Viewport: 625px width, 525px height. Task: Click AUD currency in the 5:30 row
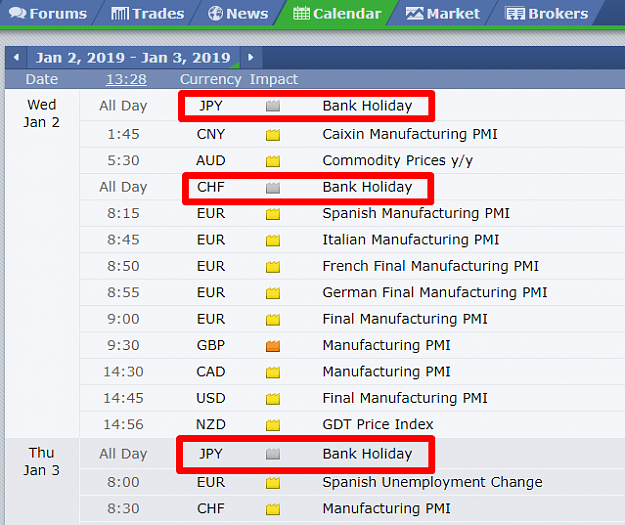click(x=211, y=161)
